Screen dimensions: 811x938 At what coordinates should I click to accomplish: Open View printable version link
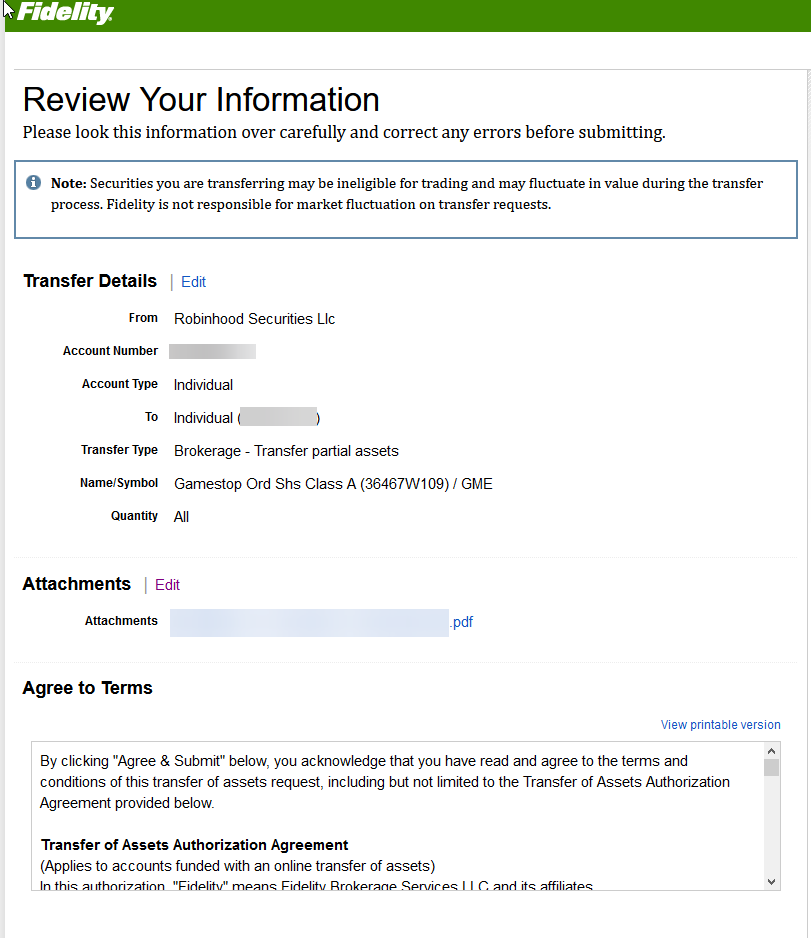pos(720,724)
